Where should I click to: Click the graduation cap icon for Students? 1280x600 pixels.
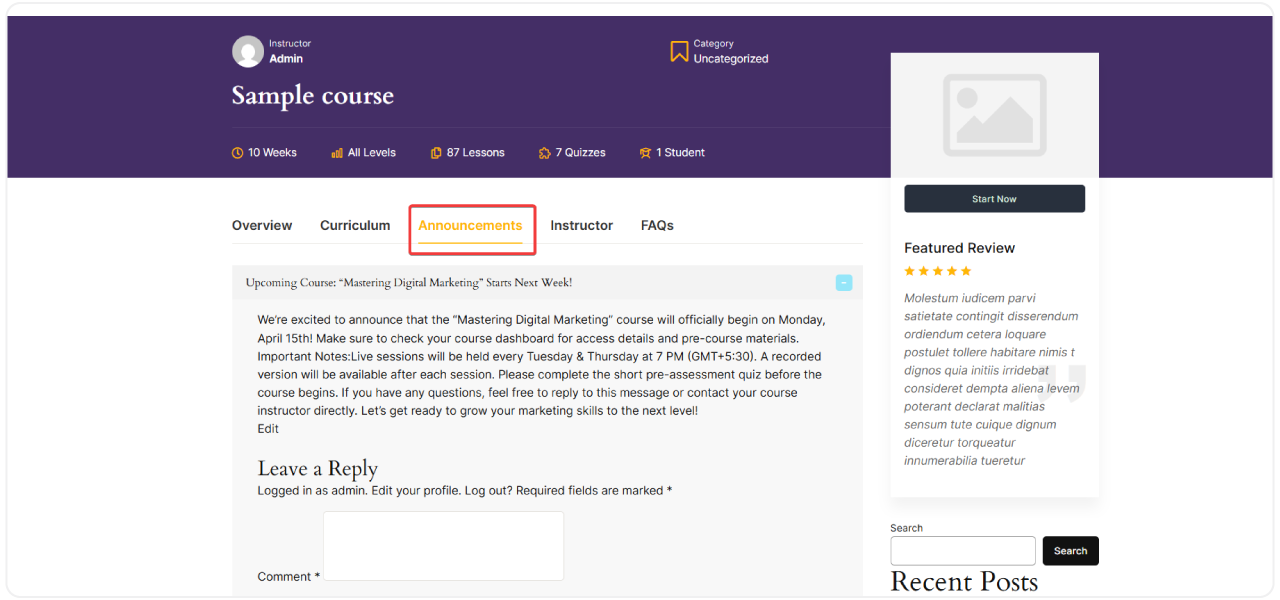coord(645,153)
